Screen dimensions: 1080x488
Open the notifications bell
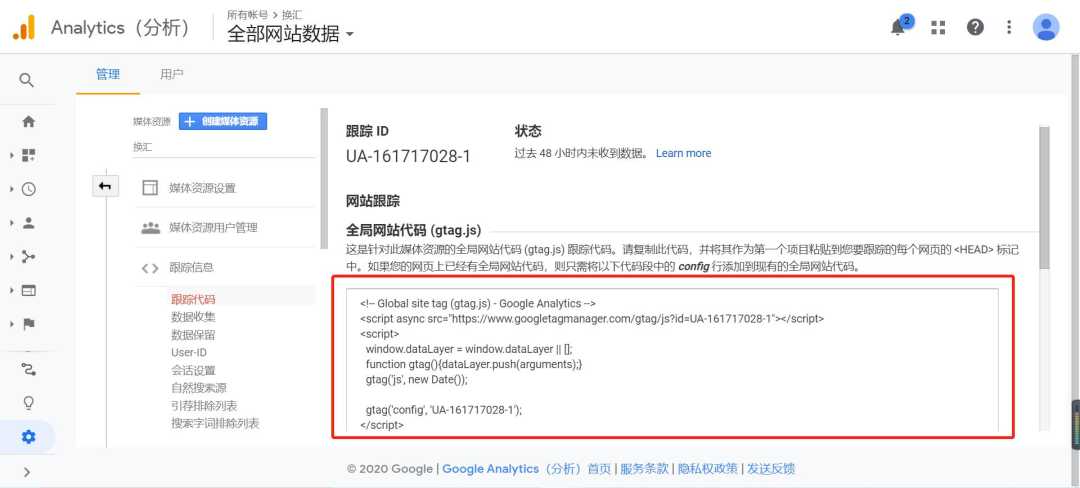pos(897,28)
